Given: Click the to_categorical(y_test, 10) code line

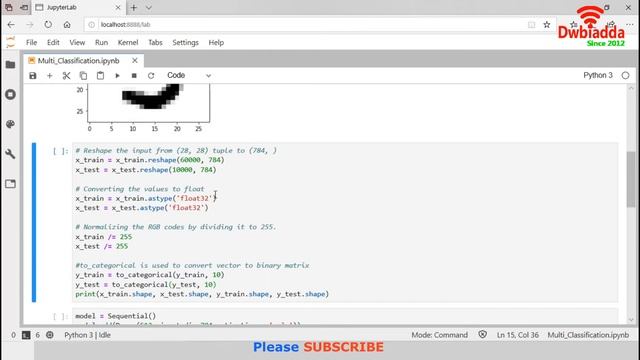Looking at the screenshot, I should tap(146, 284).
